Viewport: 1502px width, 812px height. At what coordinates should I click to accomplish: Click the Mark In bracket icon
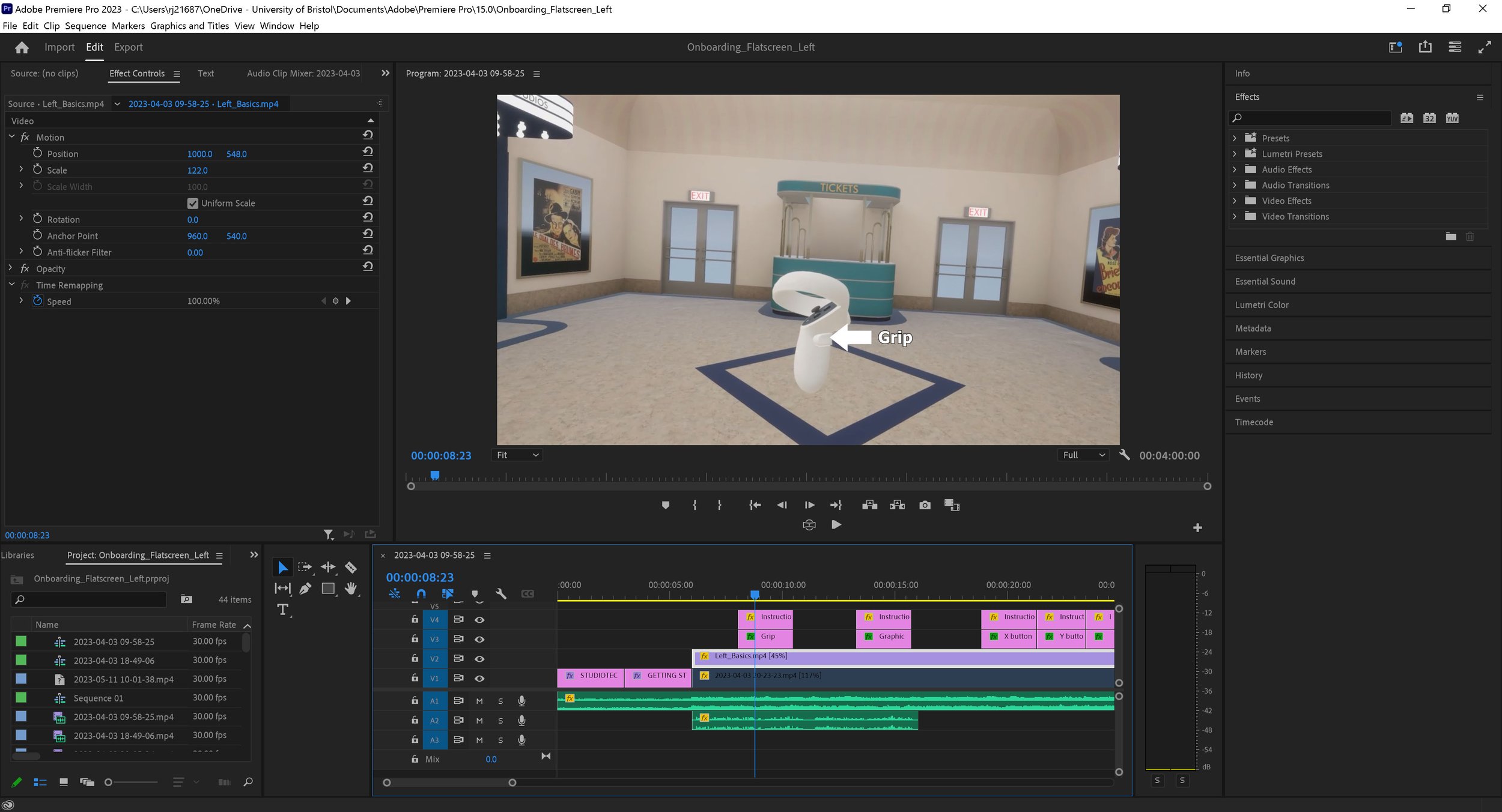(695, 505)
